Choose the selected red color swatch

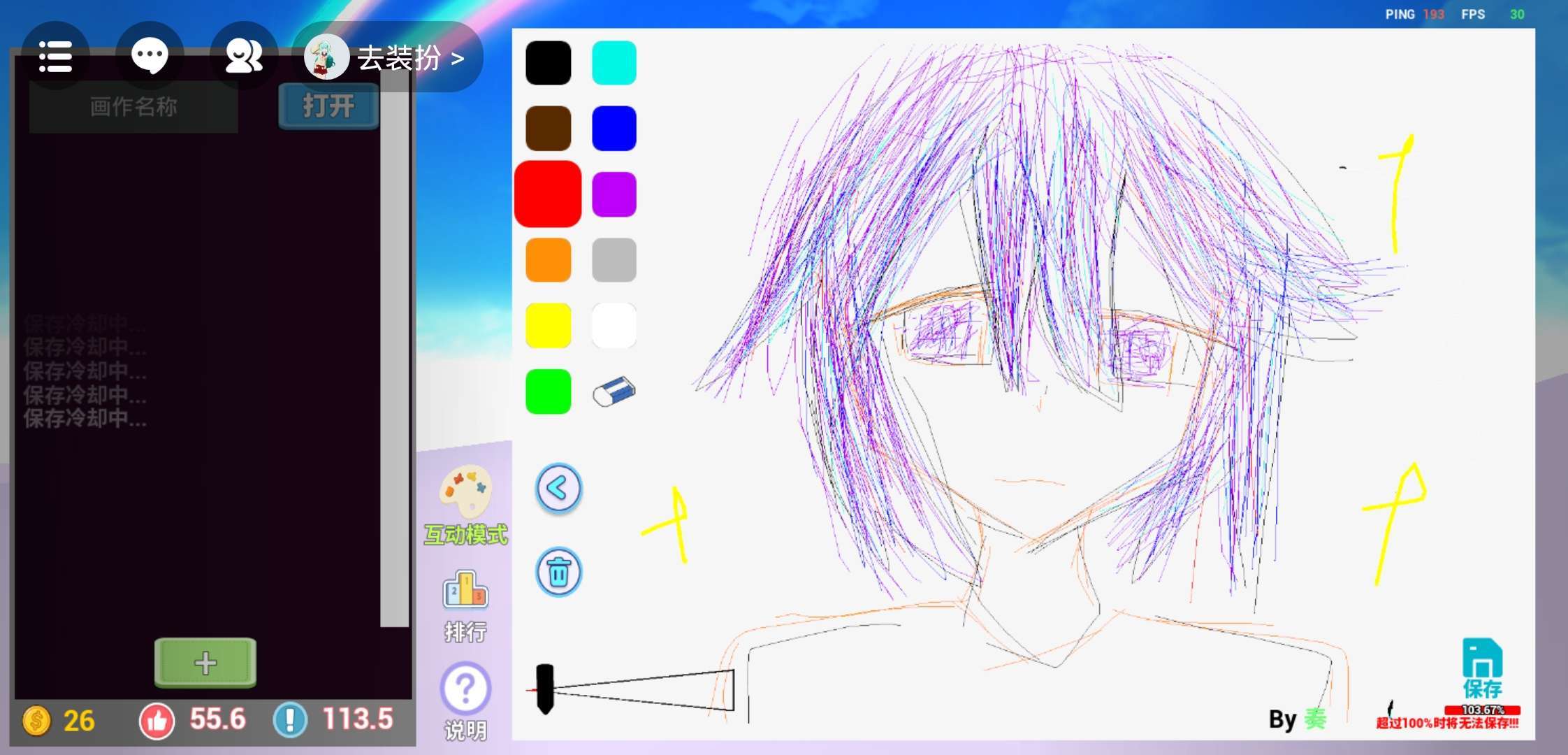(548, 194)
